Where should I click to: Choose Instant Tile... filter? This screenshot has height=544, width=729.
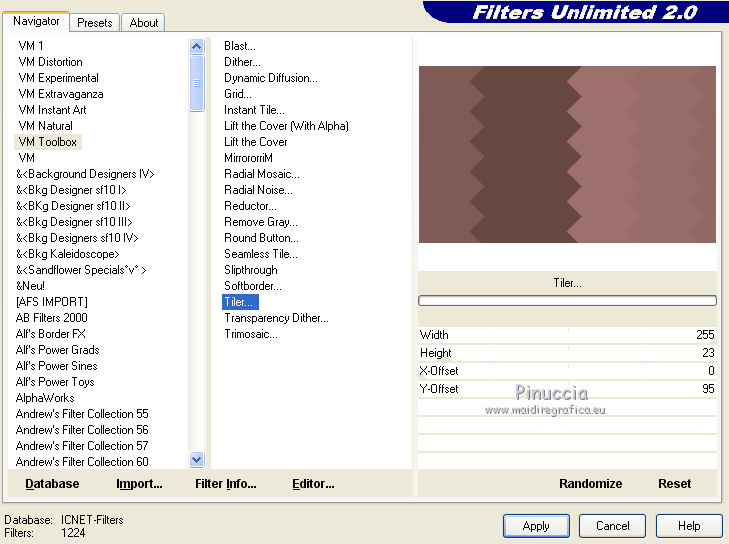tap(254, 110)
